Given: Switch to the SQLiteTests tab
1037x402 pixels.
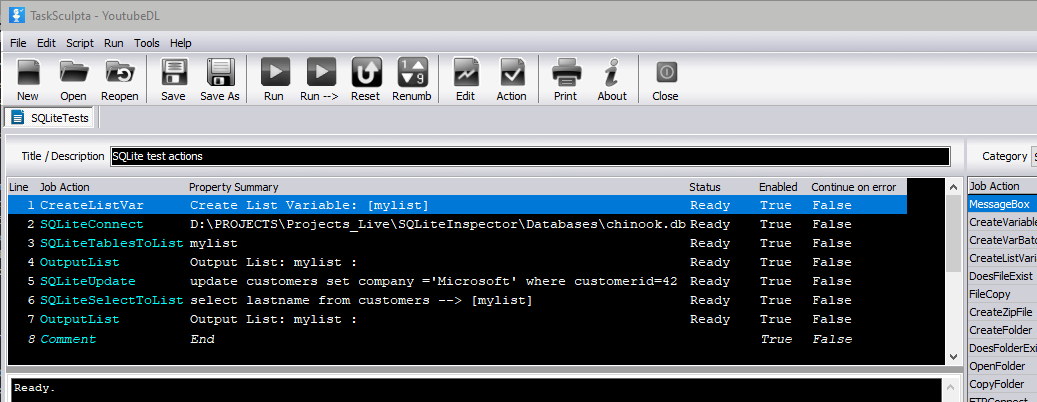Looking at the screenshot, I should pyautogui.click(x=52, y=118).
